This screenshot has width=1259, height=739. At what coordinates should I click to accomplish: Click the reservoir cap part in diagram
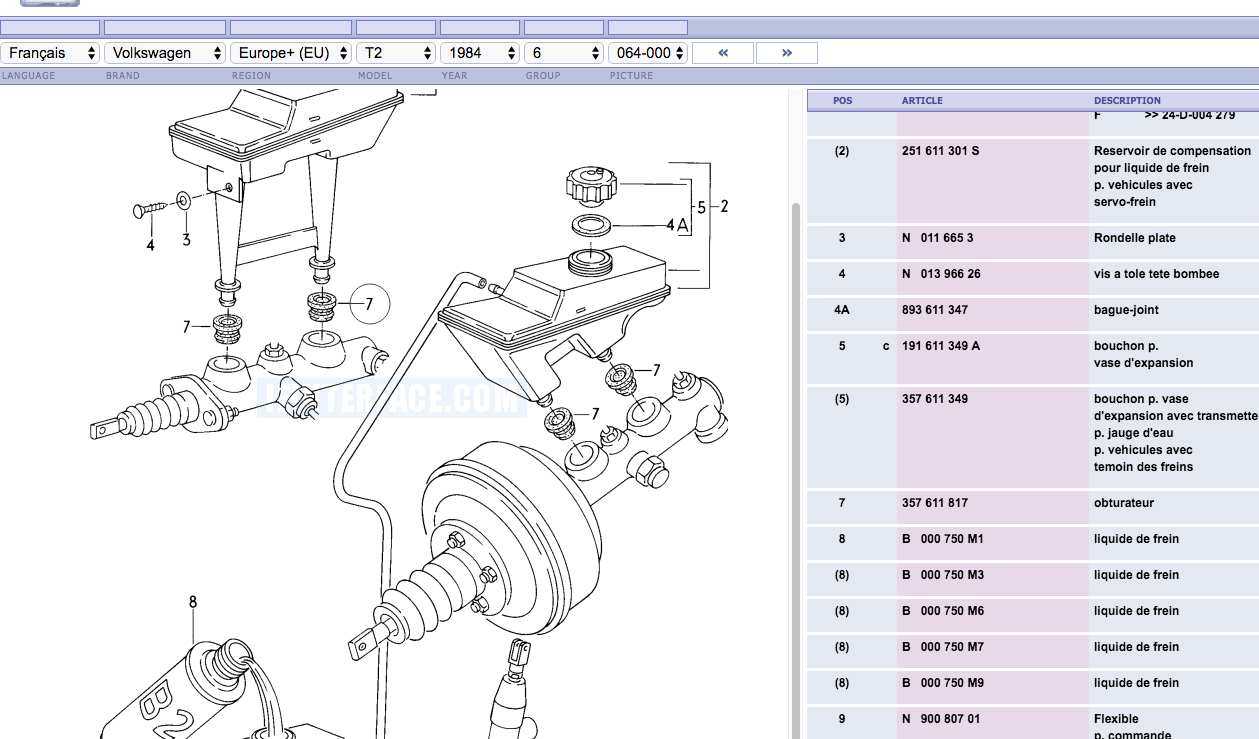pyautogui.click(x=591, y=185)
